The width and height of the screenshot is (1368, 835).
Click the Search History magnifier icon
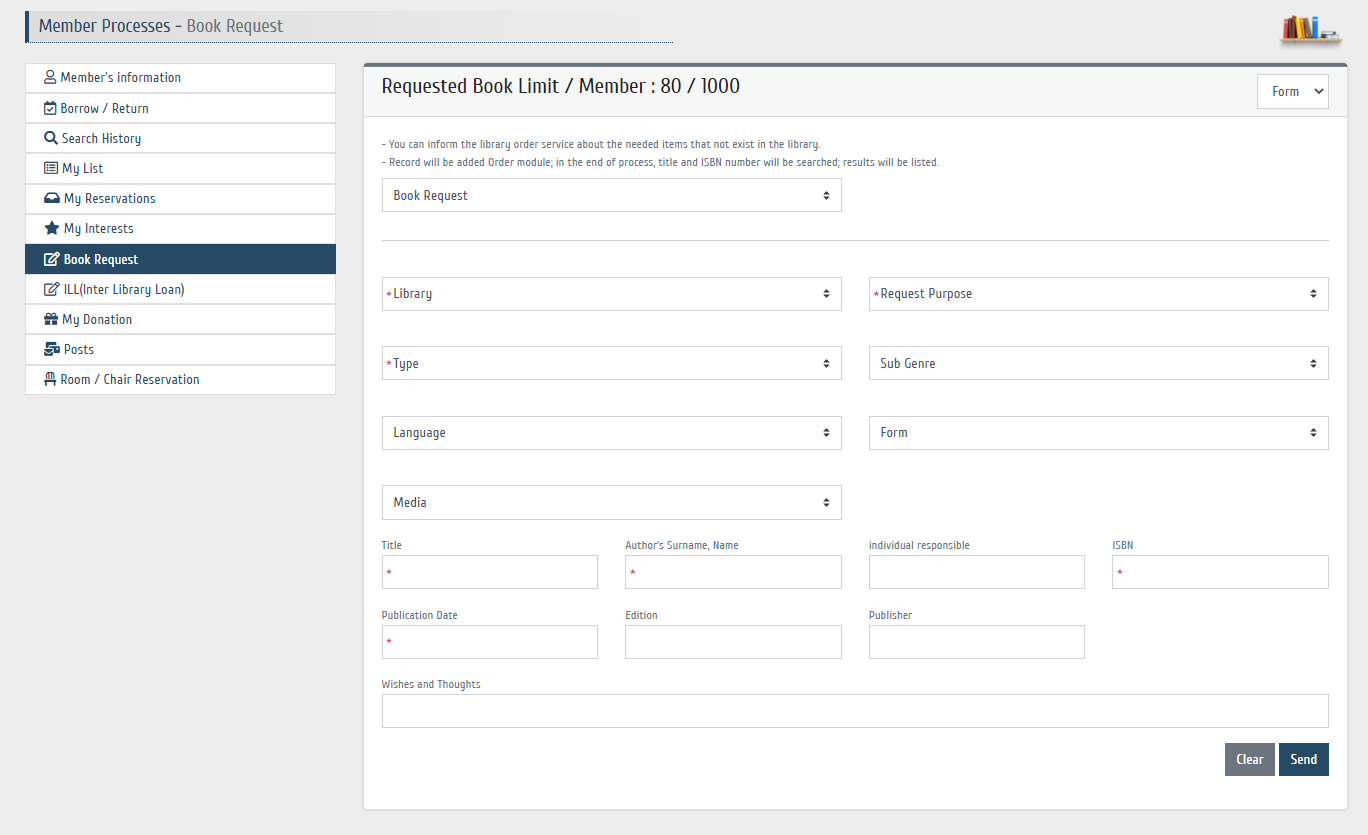point(51,138)
